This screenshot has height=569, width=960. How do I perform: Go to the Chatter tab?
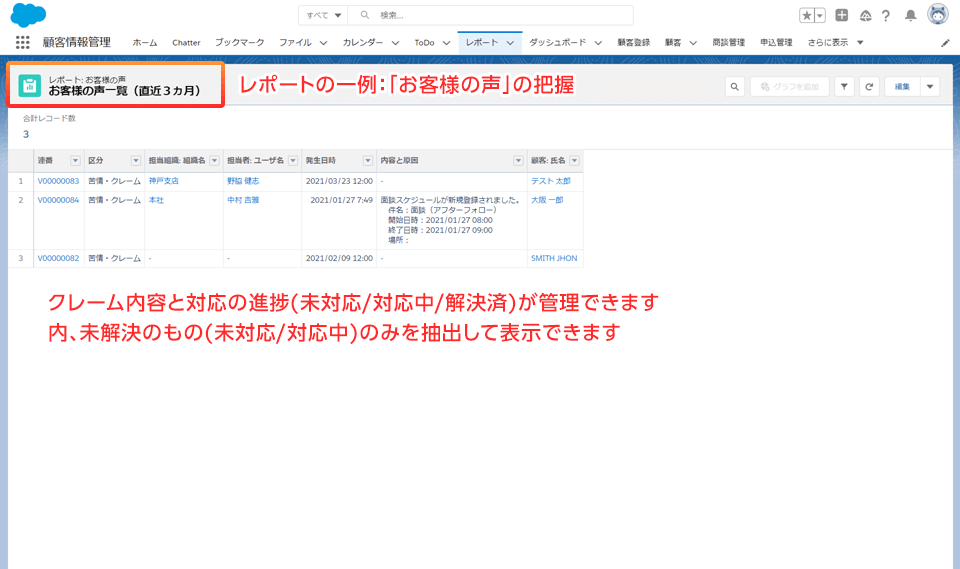point(186,43)
